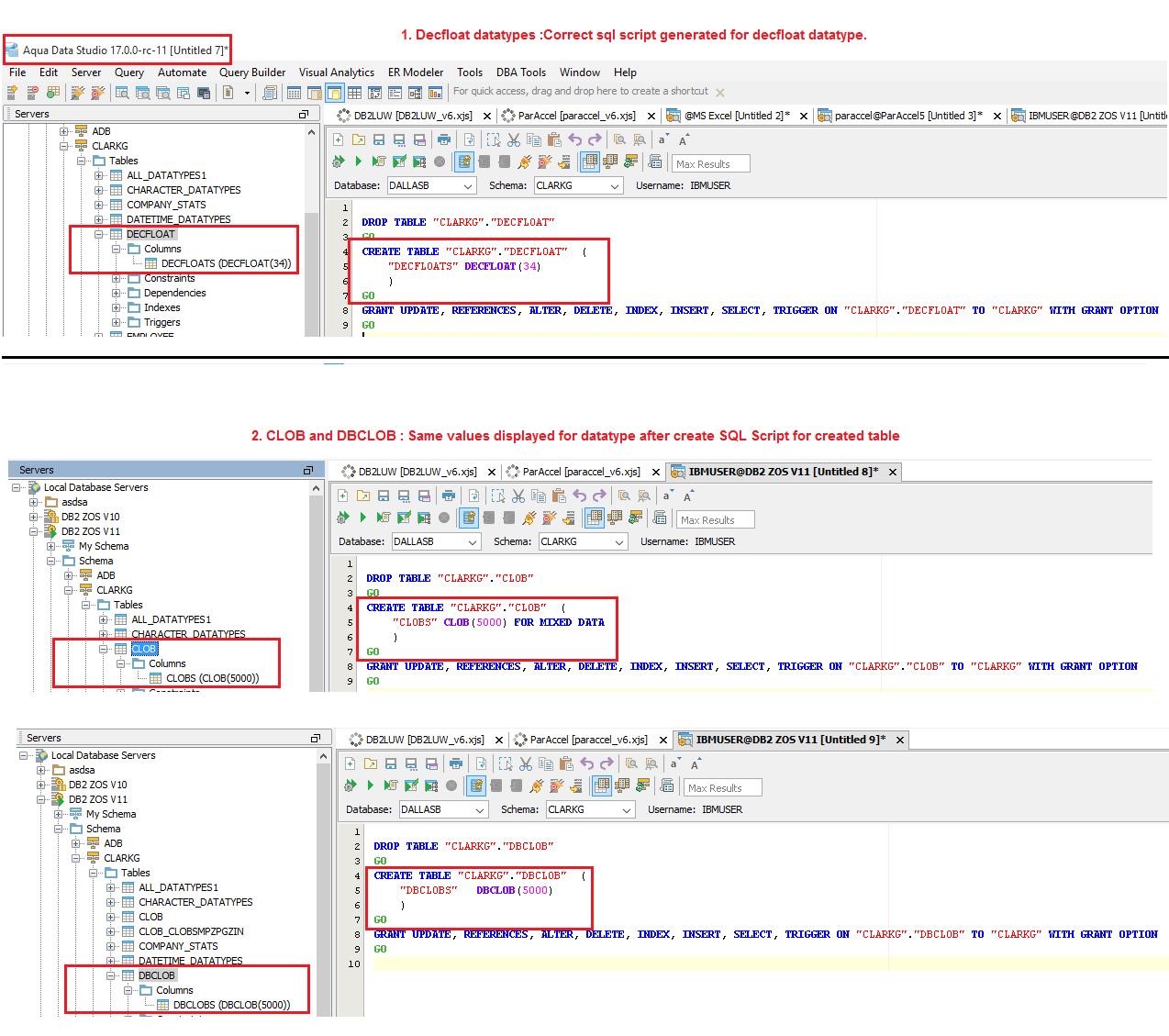Click Paste icon in DECFLOAT editor toolbar
The height and width of the screenshot is (1036, 1169).
(554, 139)
